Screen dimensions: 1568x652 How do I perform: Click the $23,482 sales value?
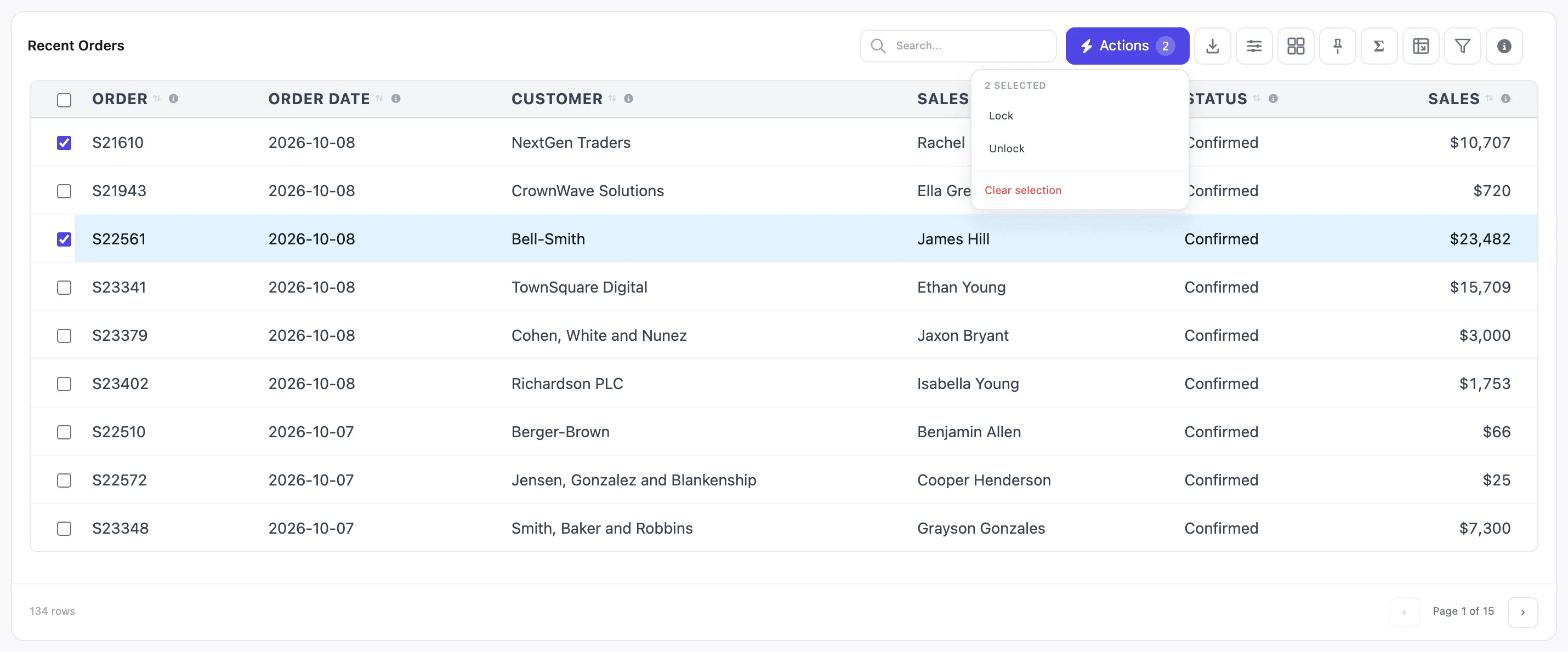coord(1480,239)
